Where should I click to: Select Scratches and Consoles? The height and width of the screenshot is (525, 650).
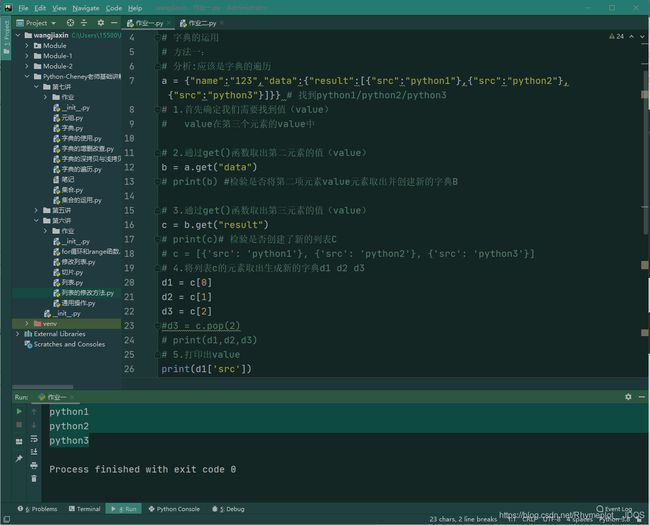tap(65, 344)
